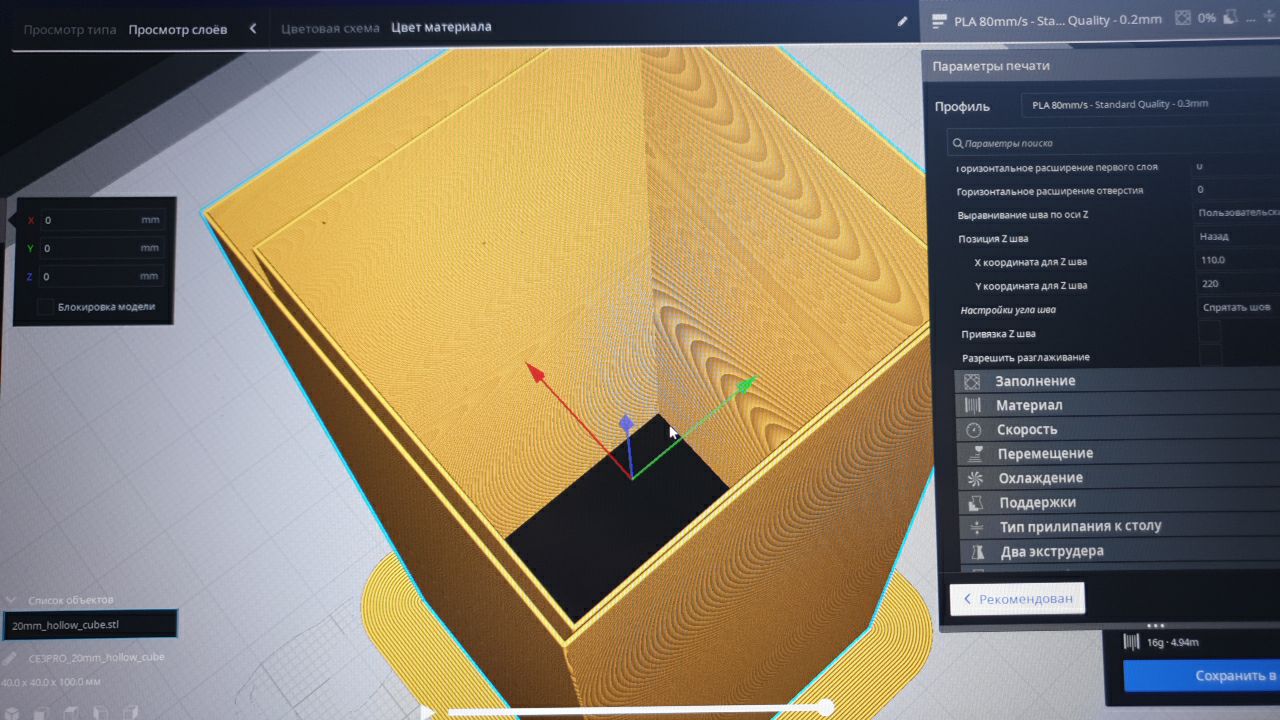
Task: Open the Просмотр слоёв view type selector
Action: [177, 29]
